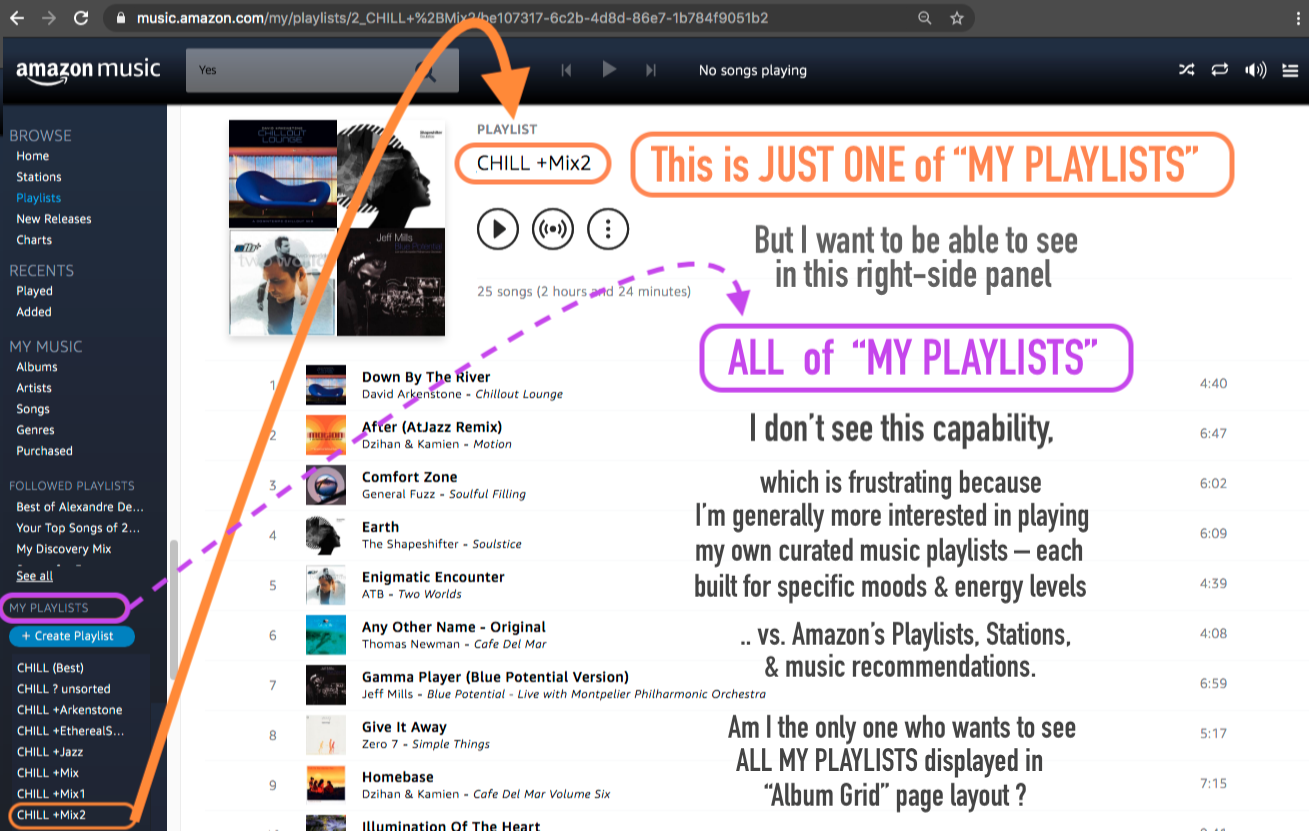Navigate back with the browser arrow
The width and height of the screenshot is (1309, 831).
coord(16,17)
